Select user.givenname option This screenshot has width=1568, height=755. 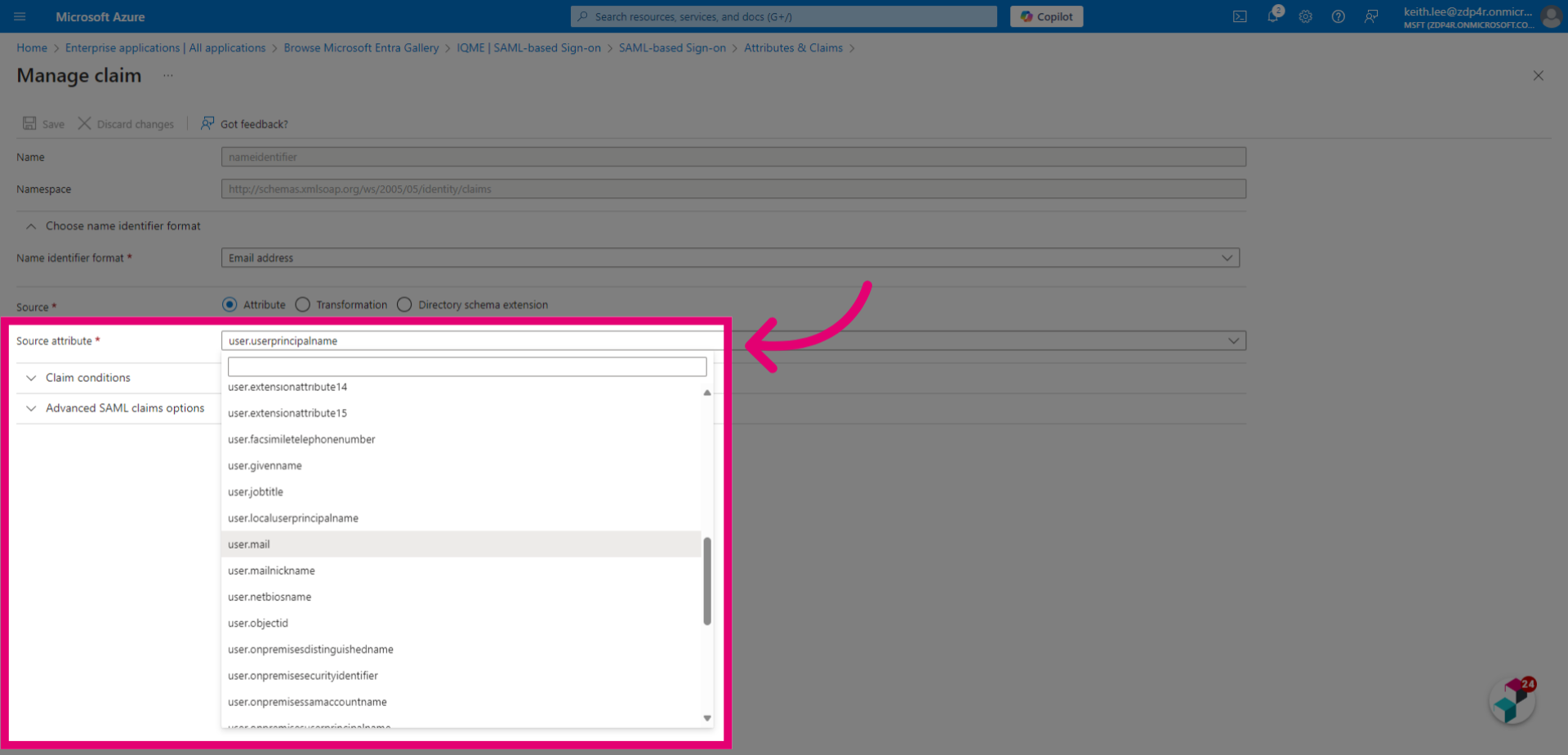tap(461, 465)
